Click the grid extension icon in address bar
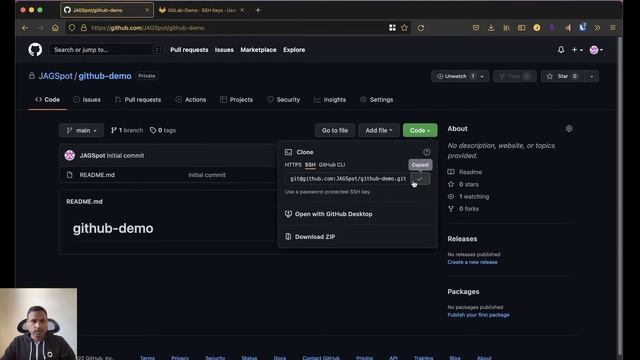The width and height of the screenshot is (640, 360). coord(392,28)
